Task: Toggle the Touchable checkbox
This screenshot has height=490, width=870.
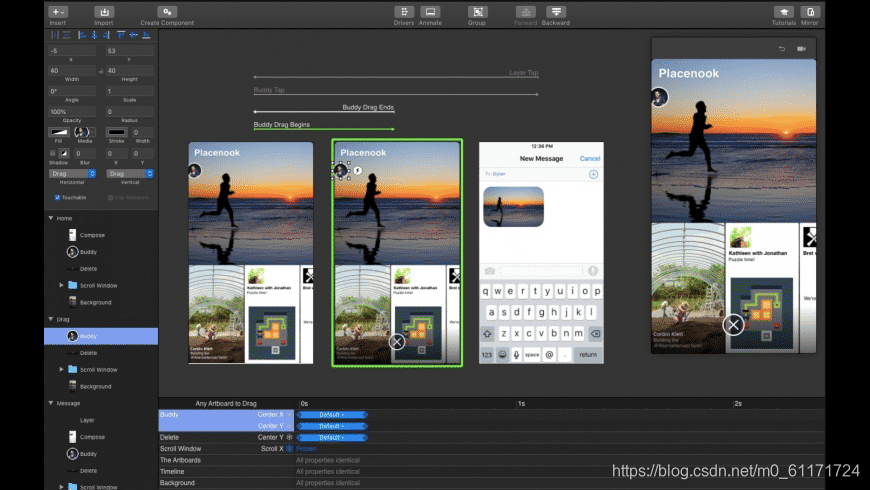Action: pos(57,198)
